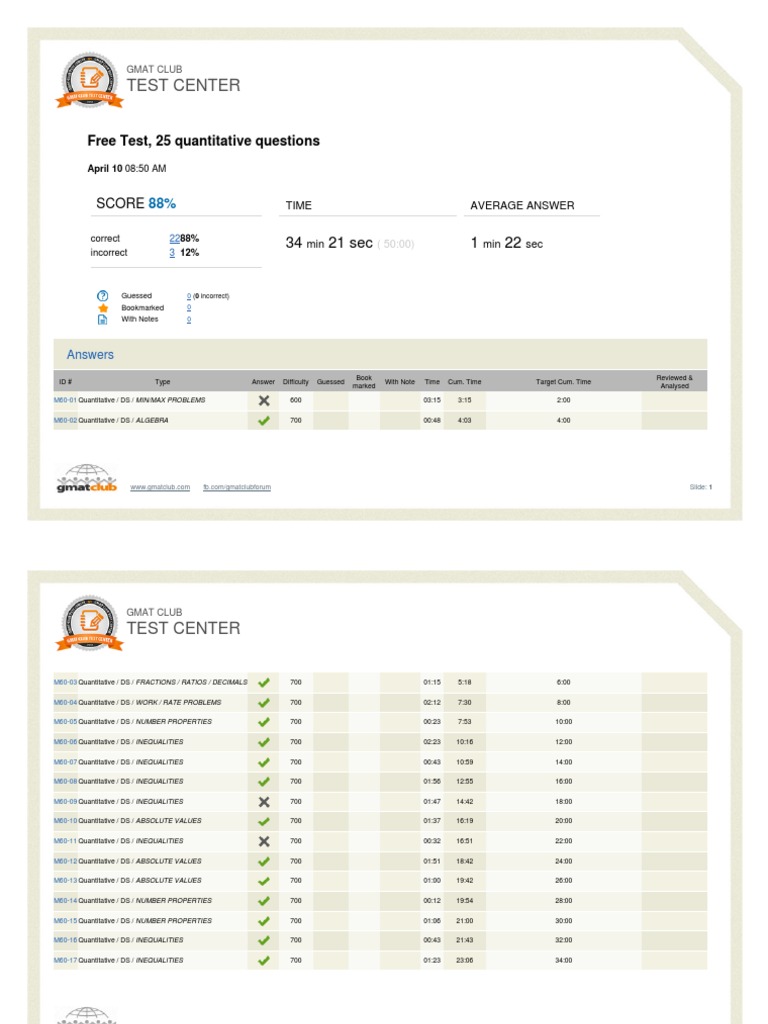Open question M60-03 link
This screenshot has height=1024, width=768.
65,682
